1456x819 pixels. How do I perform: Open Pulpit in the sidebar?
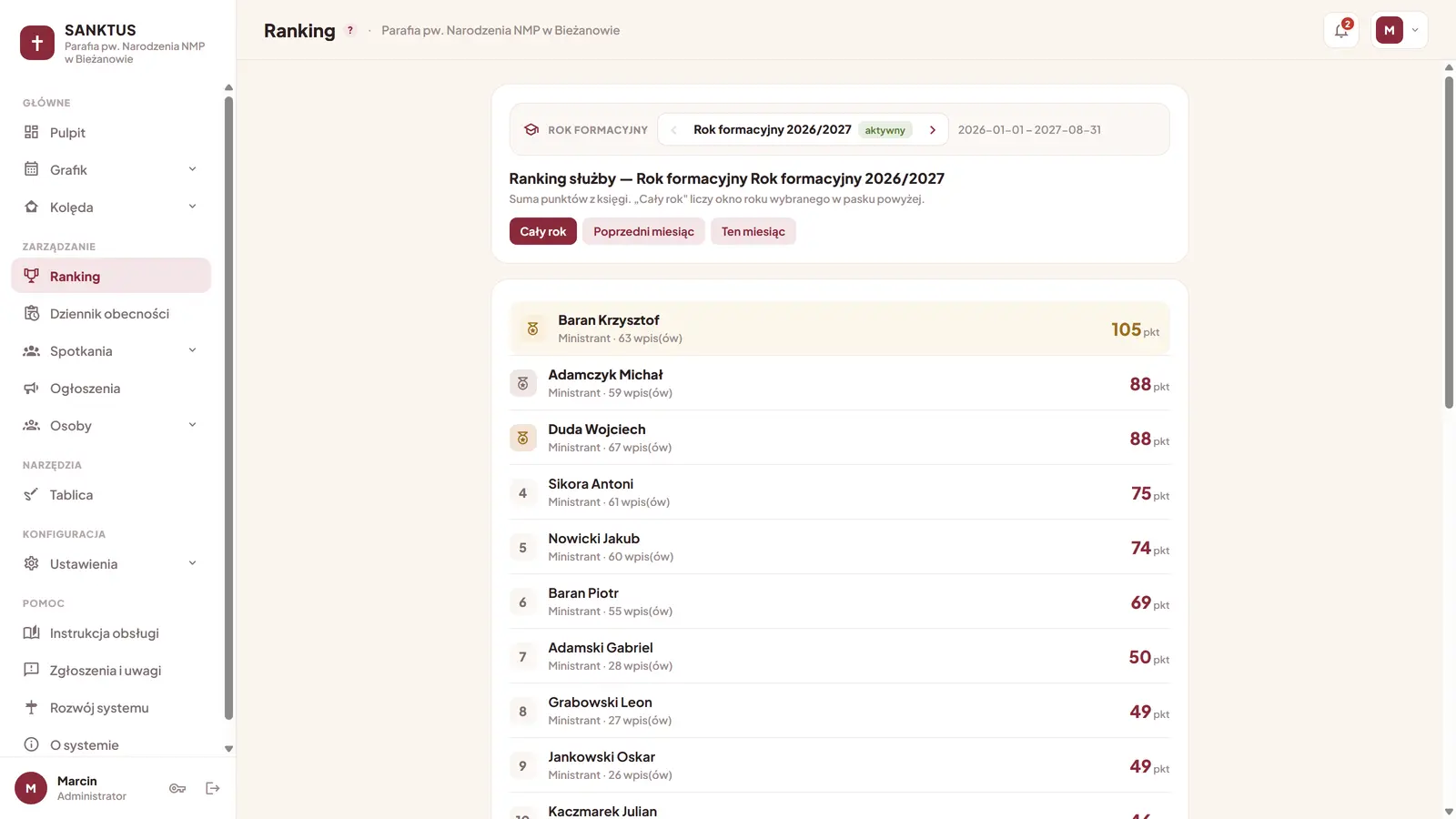tap(111, 132)
